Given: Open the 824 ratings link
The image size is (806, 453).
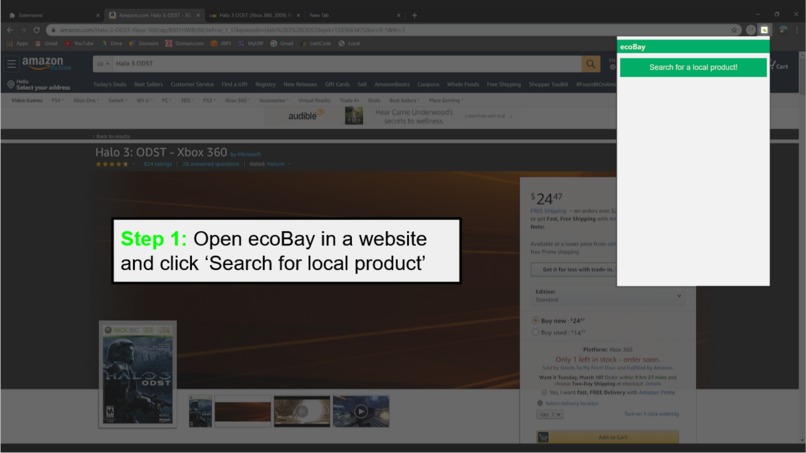Looking at the screenshot, I should click(x=157, y=164).
